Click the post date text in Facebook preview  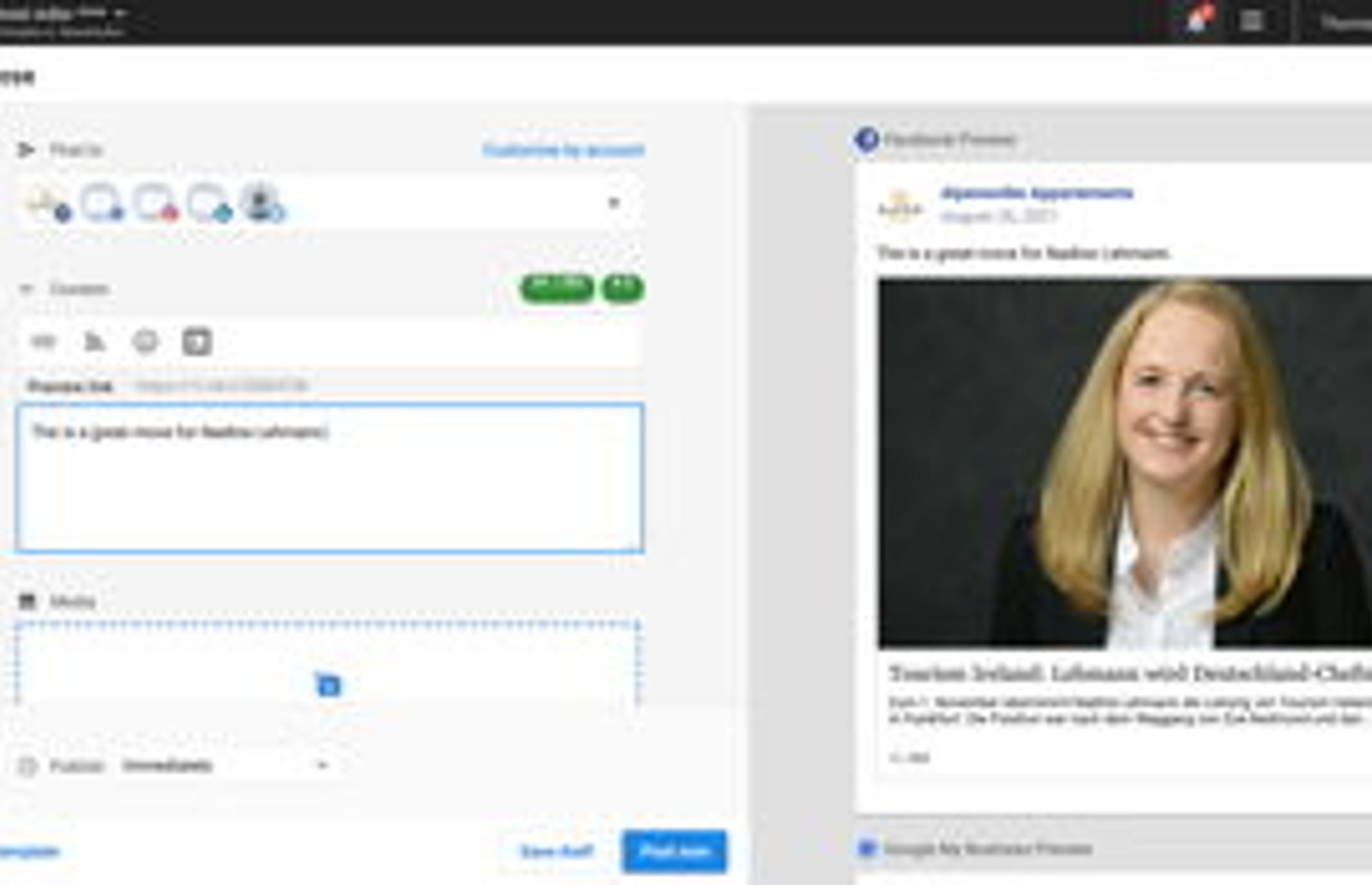998,216
